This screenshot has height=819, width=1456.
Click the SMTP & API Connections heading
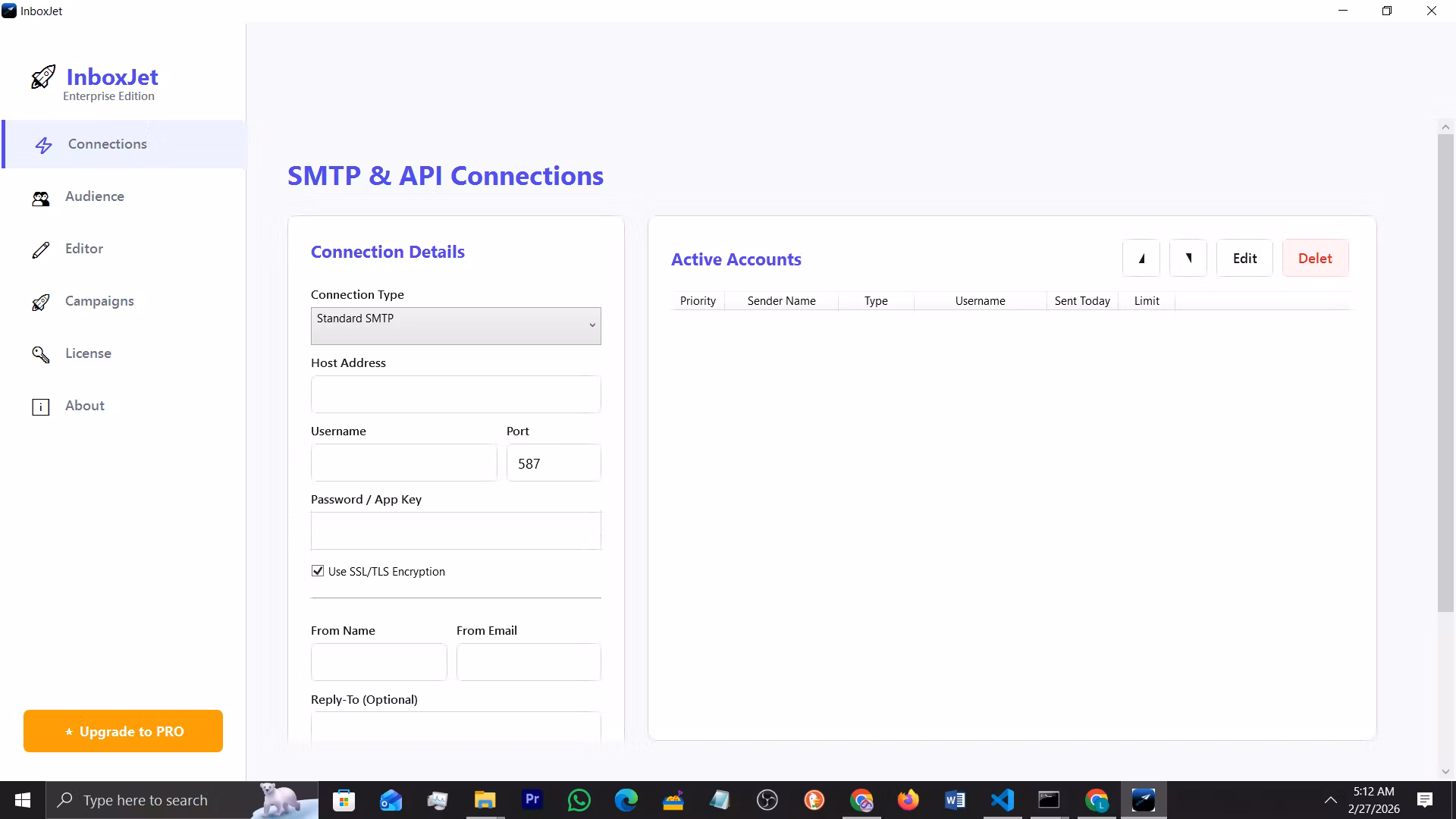tap(446, 176)
